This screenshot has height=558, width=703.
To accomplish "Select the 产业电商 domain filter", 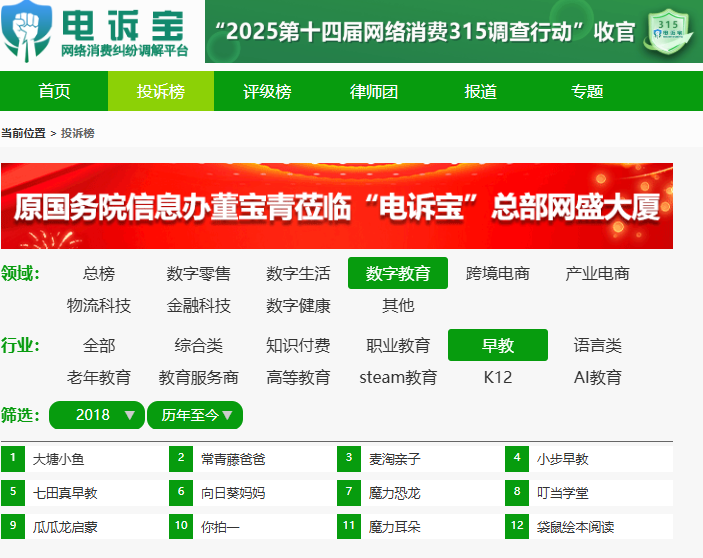I will [x=597, y=273].
